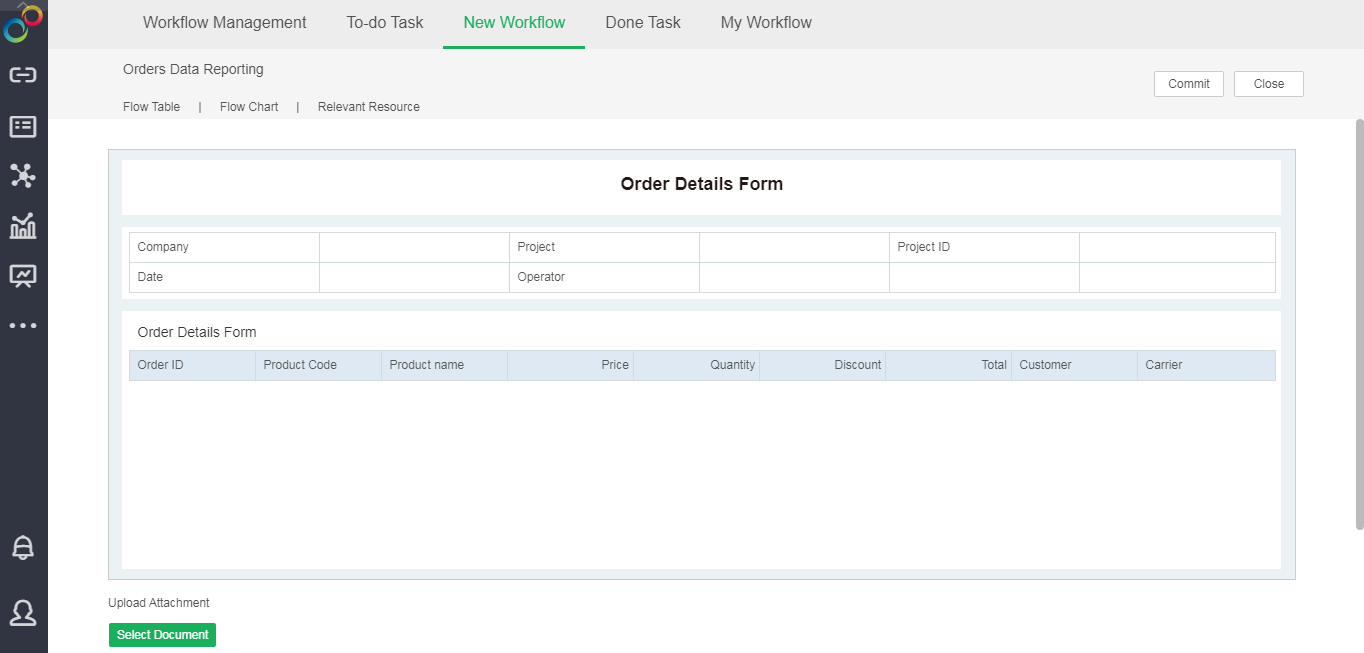Open the link icon in the sidebar
Image resolution: width=1364 pixels, height=653 pixels.
pyautogui.click(x=23, y=75)
